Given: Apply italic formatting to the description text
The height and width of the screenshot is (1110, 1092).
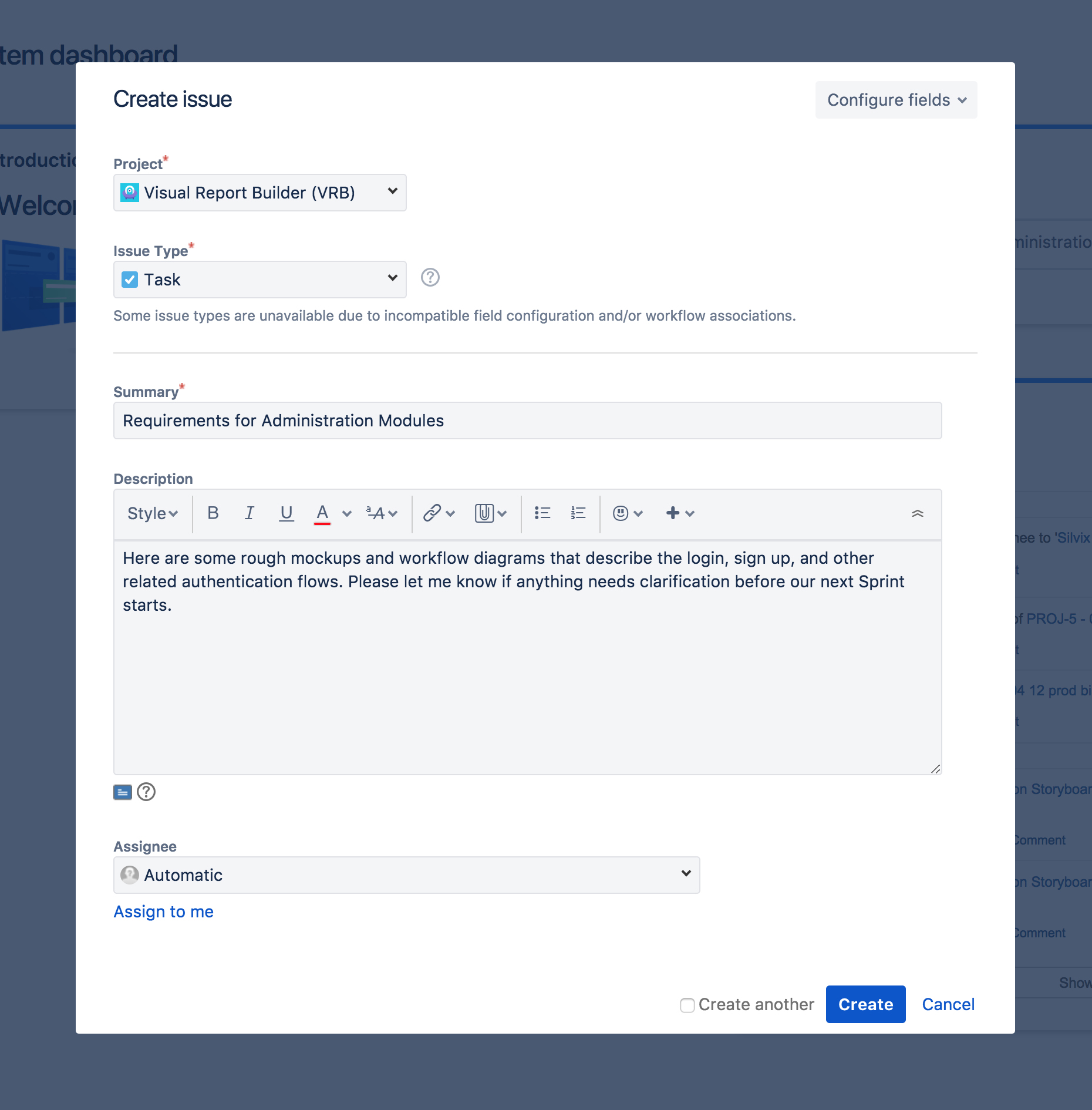Looking at the screenshot, I should [250, 513].
